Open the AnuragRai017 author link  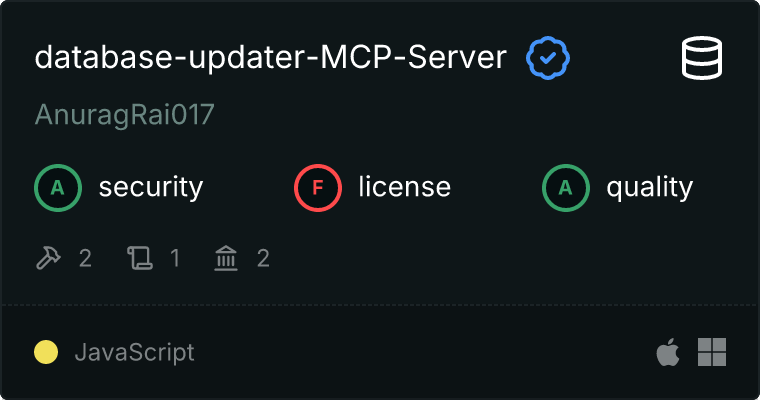(125, 115)
